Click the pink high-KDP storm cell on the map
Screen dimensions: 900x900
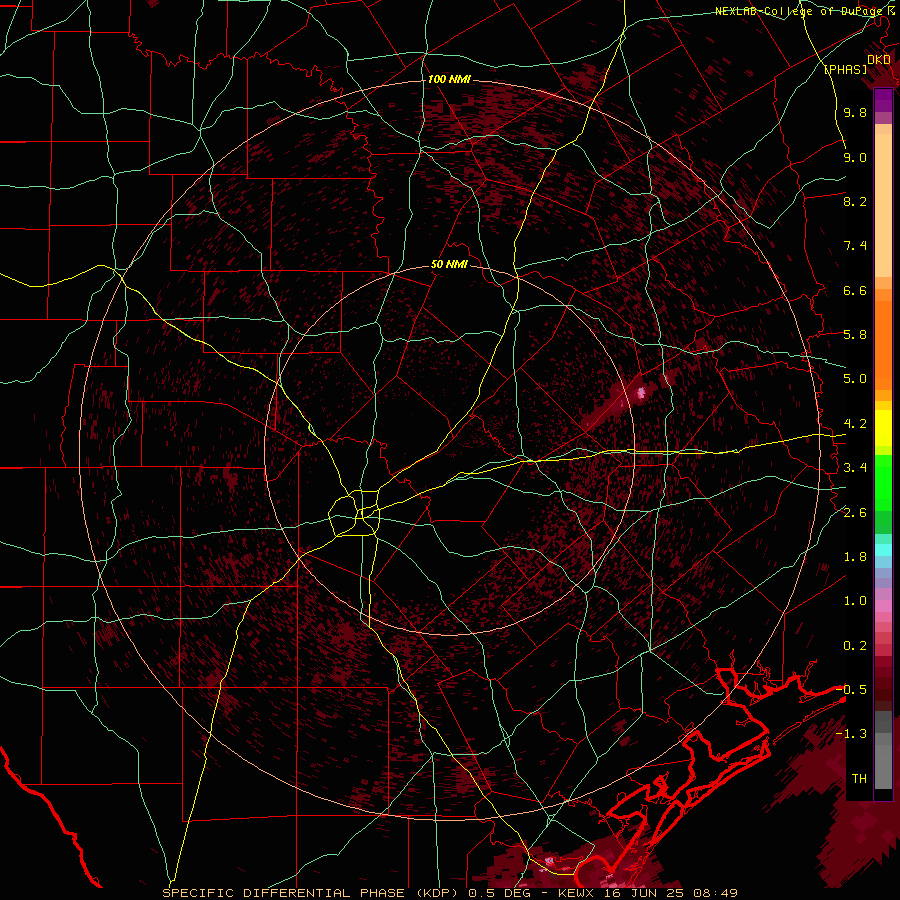[x=641, y=393]
